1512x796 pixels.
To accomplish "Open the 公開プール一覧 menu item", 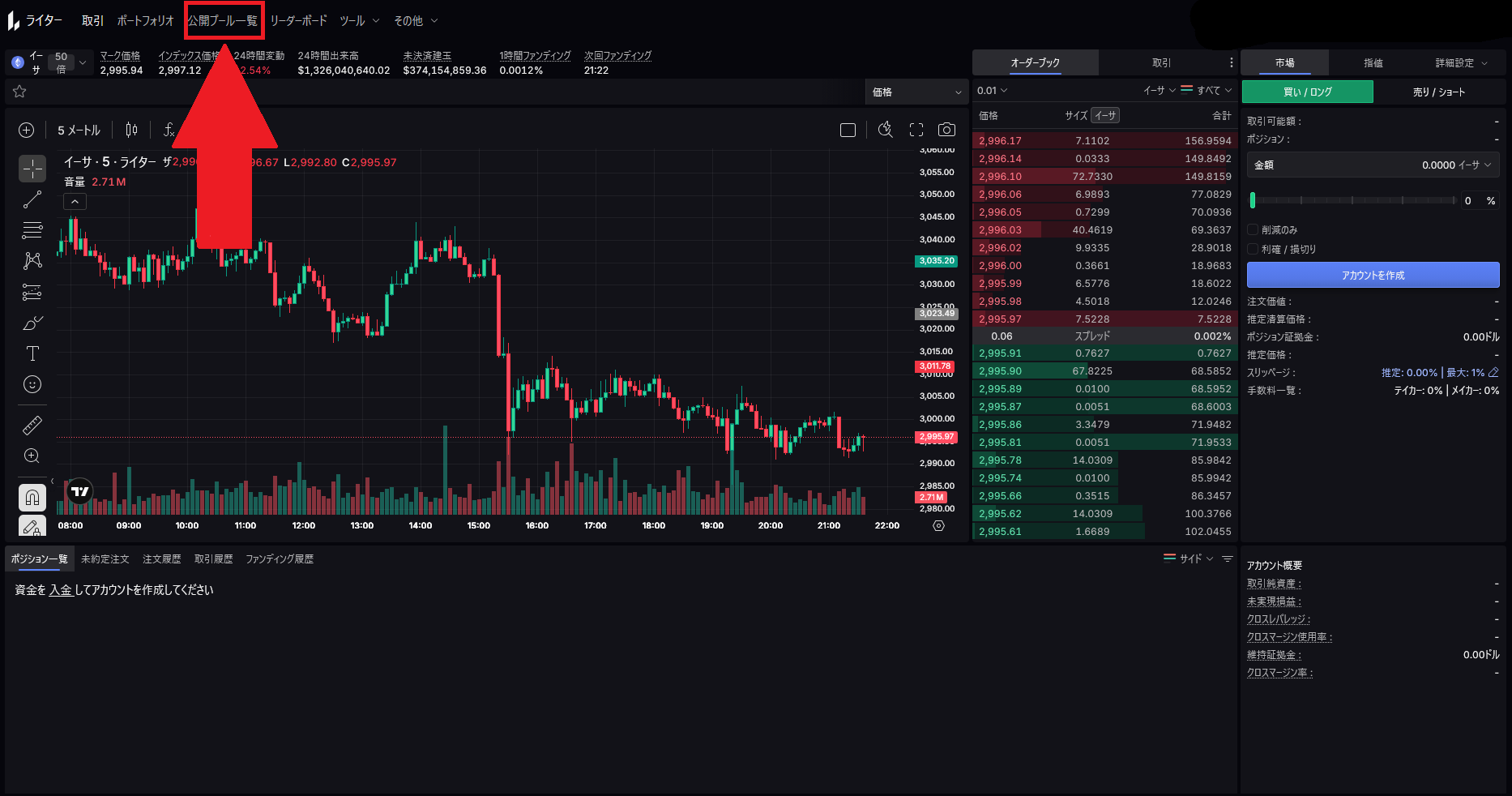I will (223, 21).
